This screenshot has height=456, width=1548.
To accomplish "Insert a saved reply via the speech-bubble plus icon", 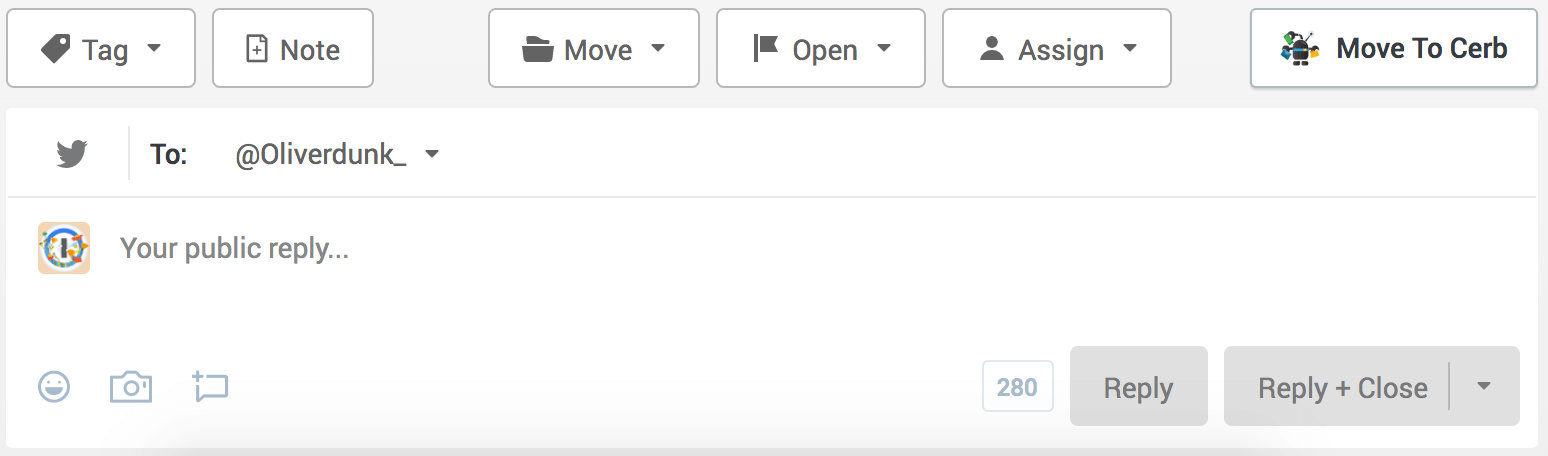I will [x=210, y=386].
